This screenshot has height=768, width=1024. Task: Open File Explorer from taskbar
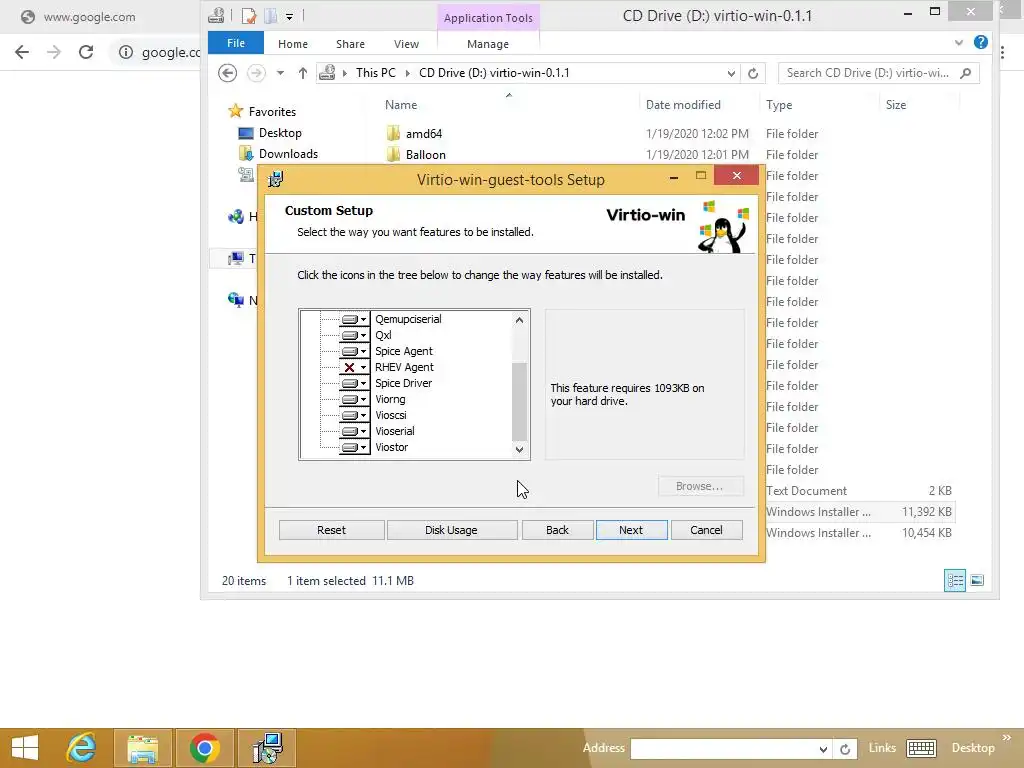pyautogui.click(x=143, y=748)
